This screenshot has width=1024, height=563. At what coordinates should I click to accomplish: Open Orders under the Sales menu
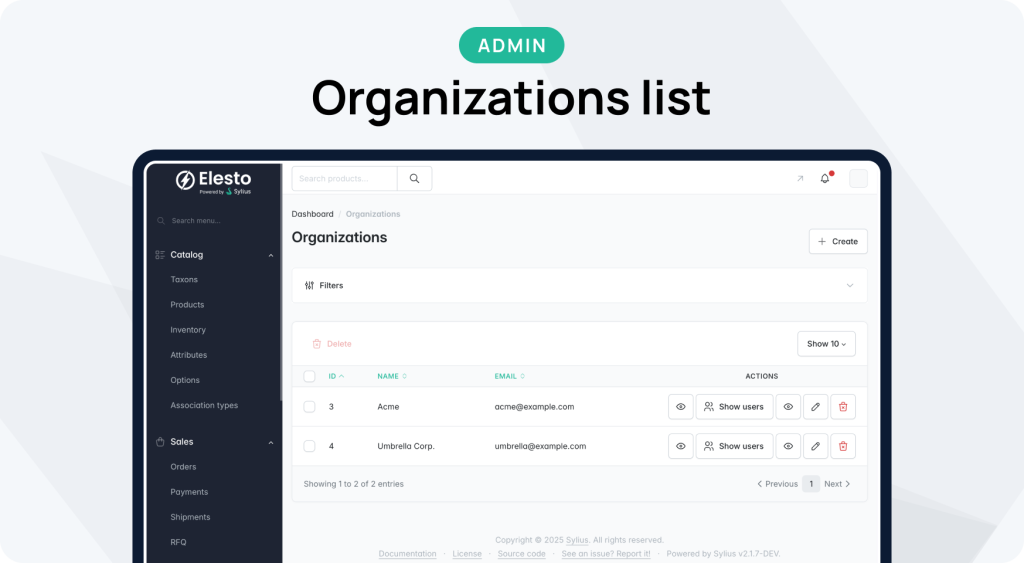(183, 467)
